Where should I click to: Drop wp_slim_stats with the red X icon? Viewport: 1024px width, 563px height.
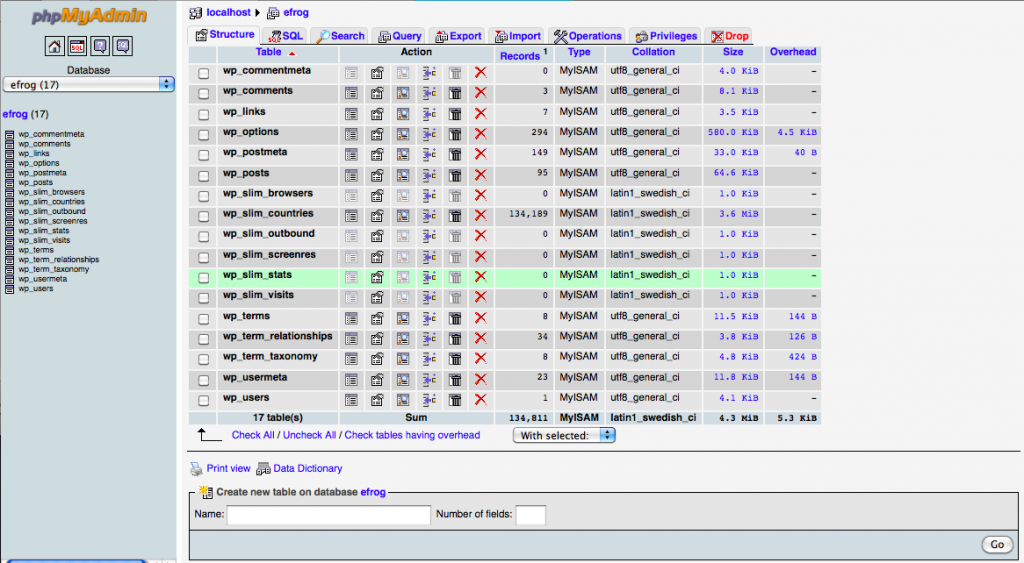click(481, 277)
